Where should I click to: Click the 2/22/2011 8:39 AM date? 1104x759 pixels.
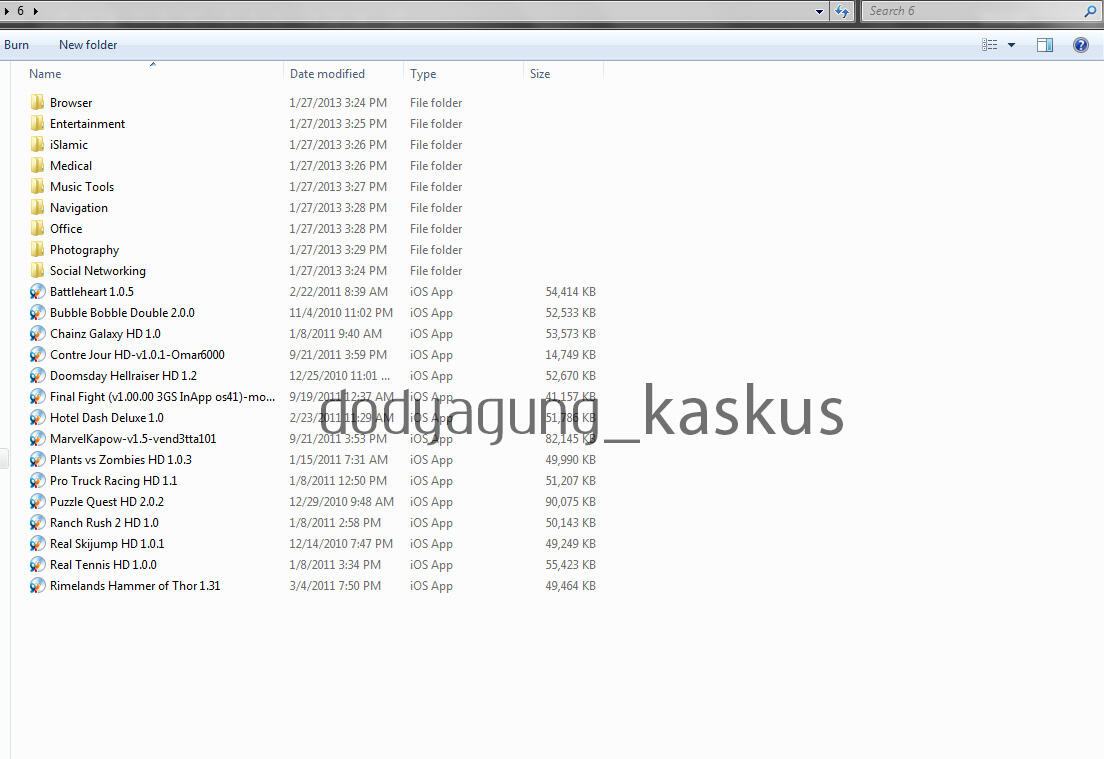coord(339,291)
